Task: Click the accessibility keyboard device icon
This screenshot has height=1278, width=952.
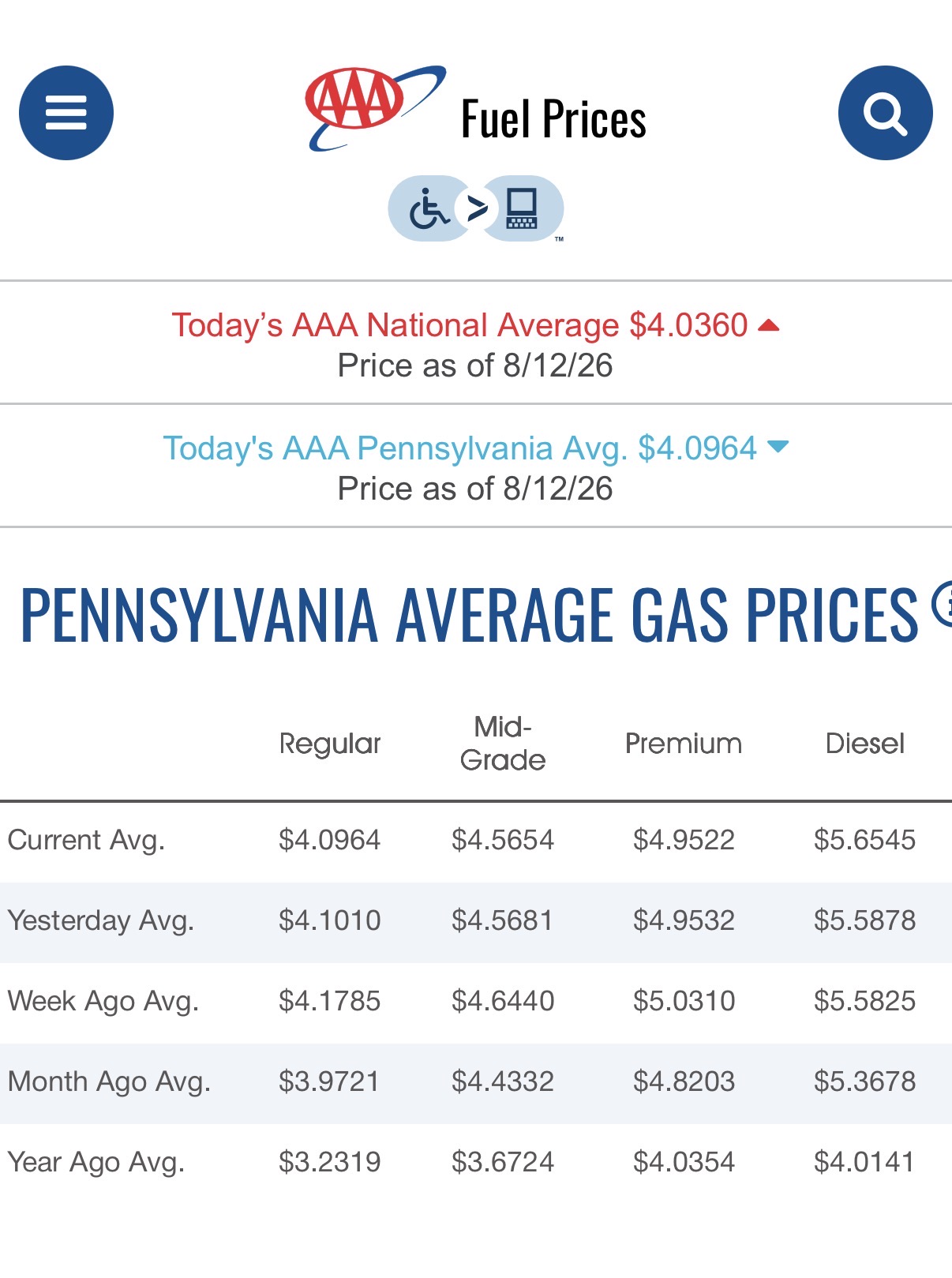Action: (x=523, y=209)
